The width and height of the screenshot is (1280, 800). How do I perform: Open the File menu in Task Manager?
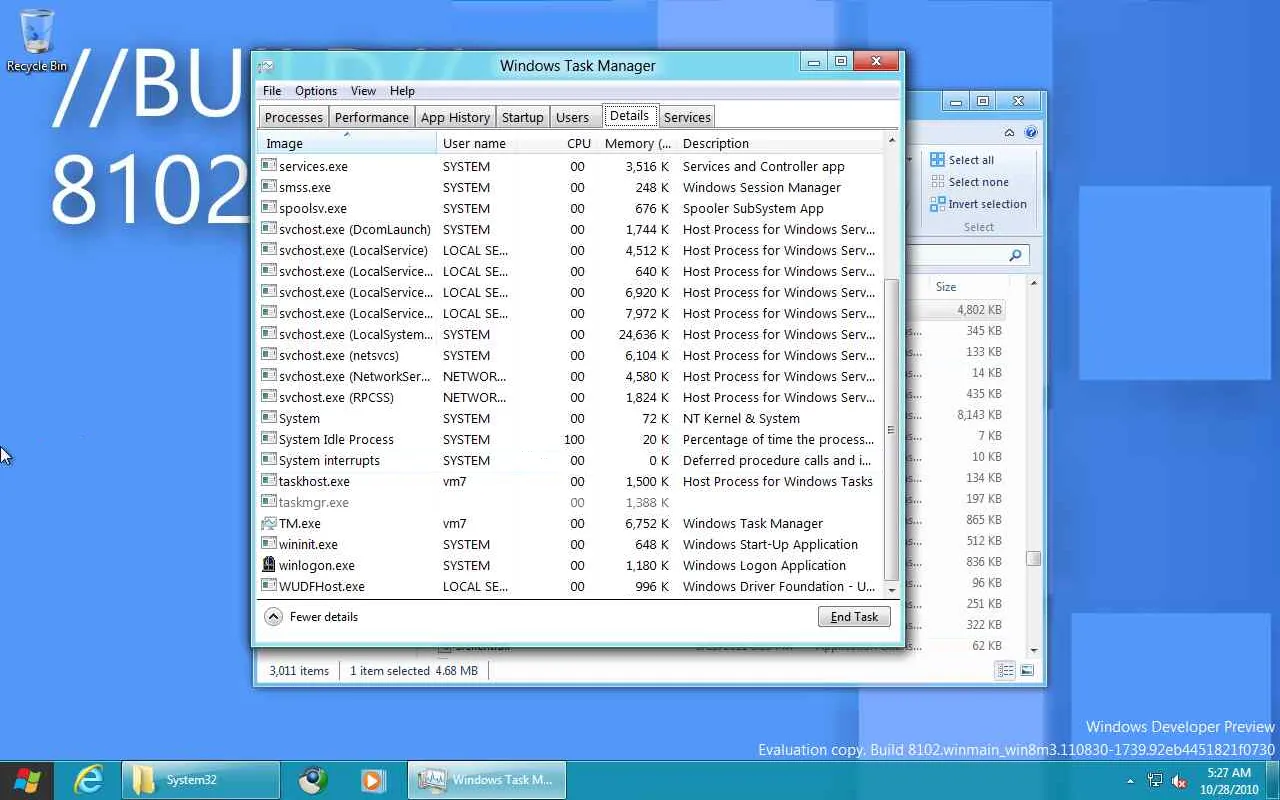272,91
